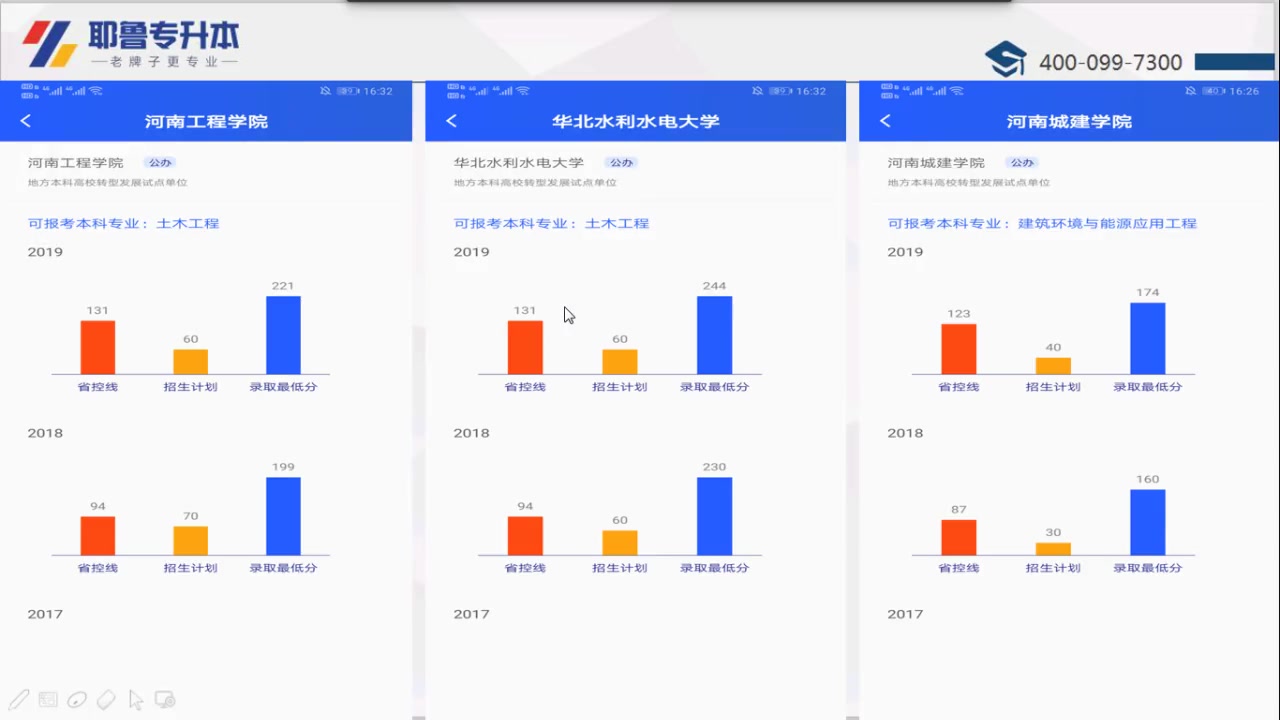Click 省控线 label in 河南城建学院 2018 chart
The image size is (1280, 720).
[x=959, y=568]
